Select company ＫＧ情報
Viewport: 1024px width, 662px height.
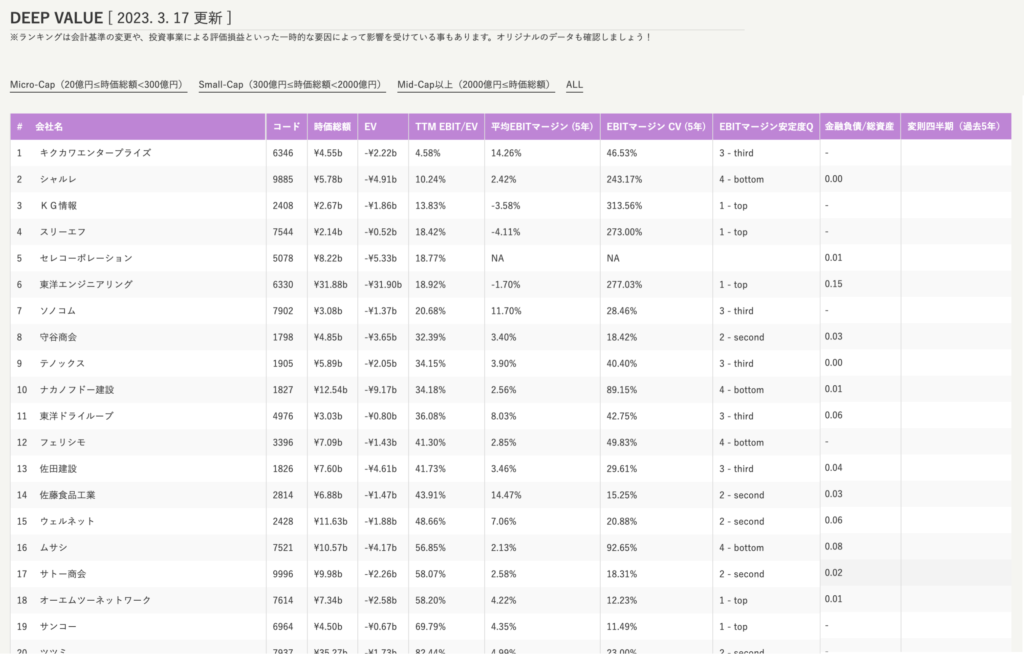coord(58,206)
